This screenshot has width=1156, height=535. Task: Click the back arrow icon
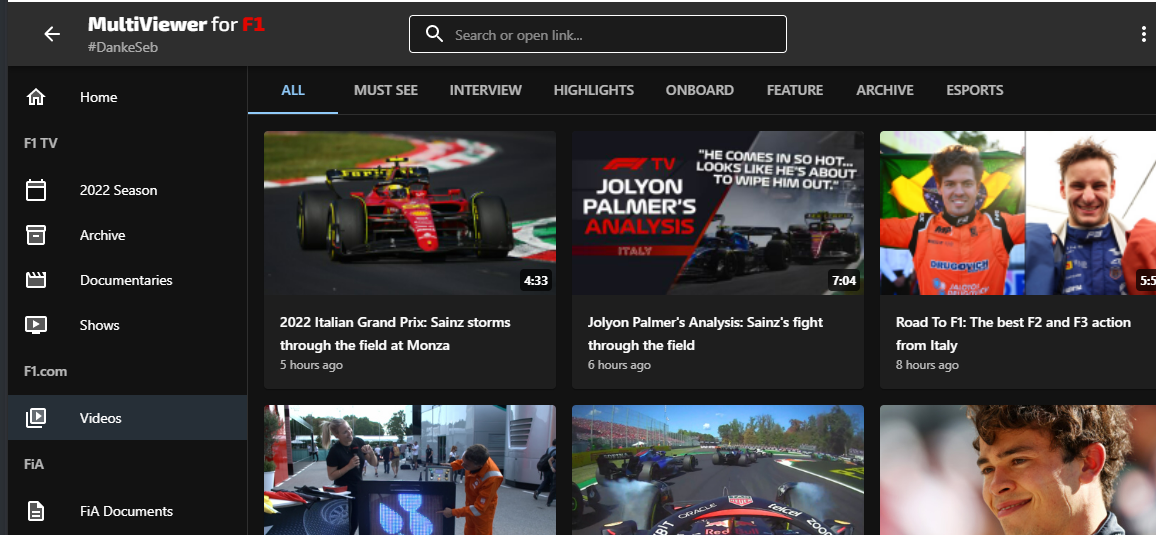[x=52, y=34]
